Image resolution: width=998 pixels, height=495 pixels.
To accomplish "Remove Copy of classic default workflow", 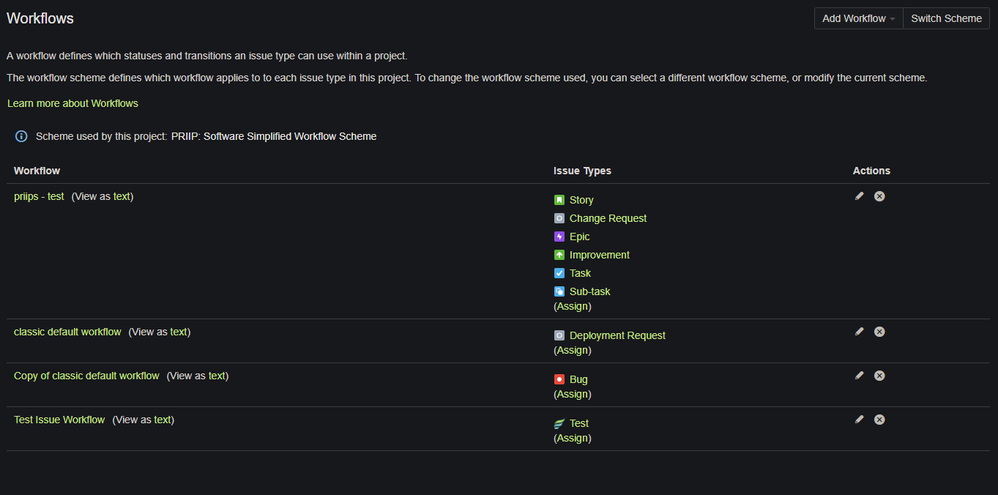I will [x=880, y=375].
